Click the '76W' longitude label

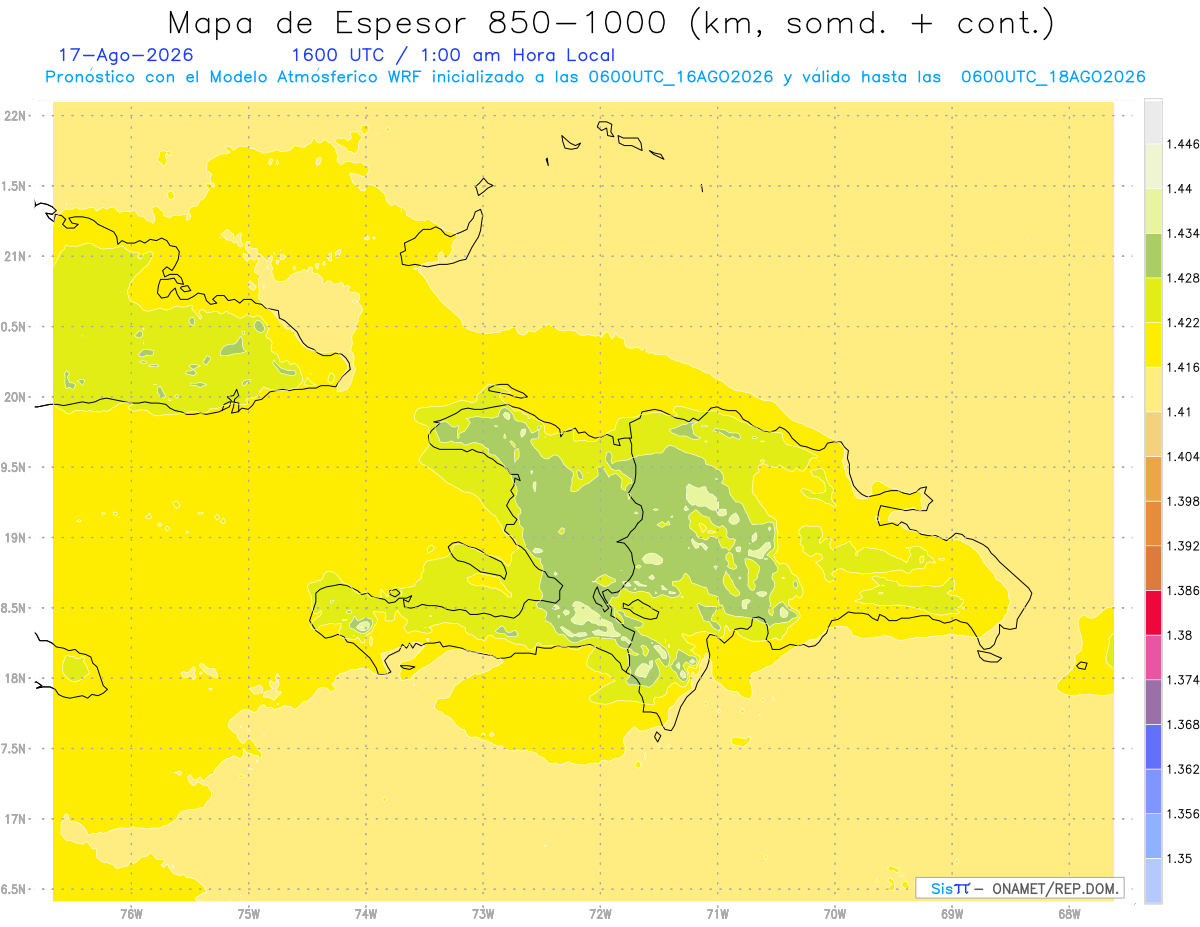[x=131, y=914]
